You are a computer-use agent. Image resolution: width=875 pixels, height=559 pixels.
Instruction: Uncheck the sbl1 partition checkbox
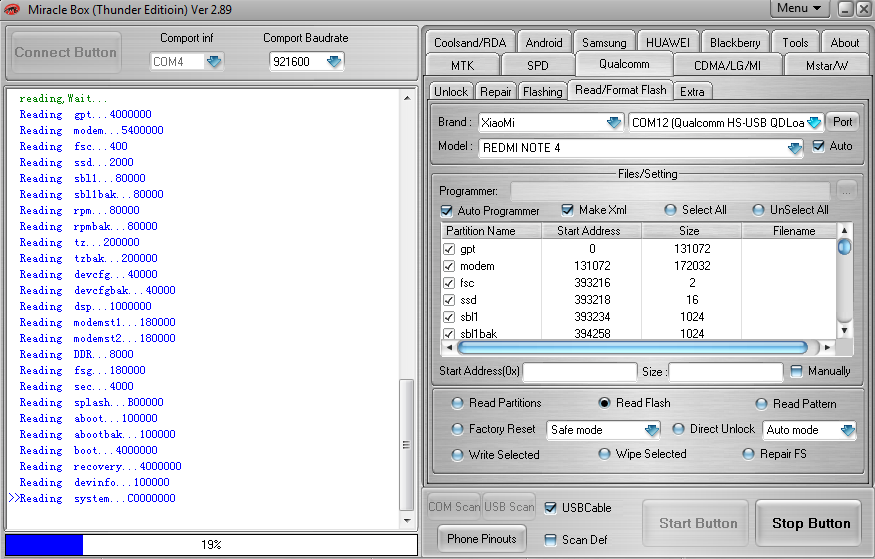(x=449, y=317)
